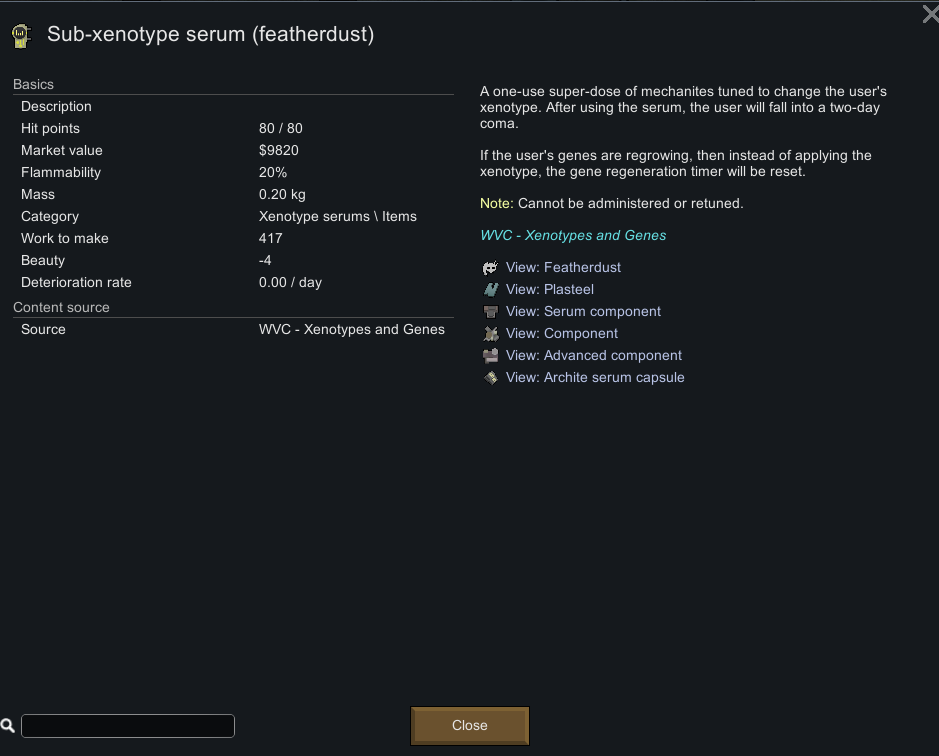
Task: Click the Serum component icon
Action: pyautogui.click(x=490, y=312)
